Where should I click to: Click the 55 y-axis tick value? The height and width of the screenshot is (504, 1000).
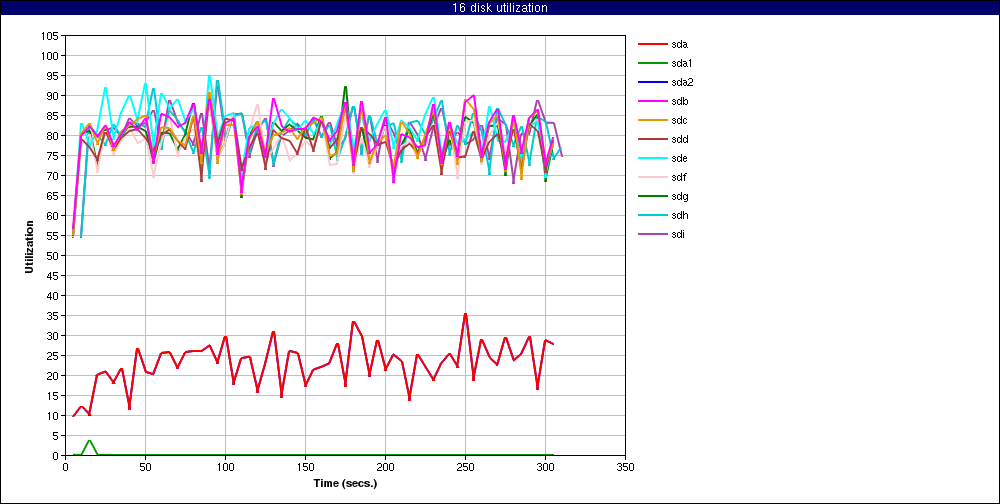53,235
